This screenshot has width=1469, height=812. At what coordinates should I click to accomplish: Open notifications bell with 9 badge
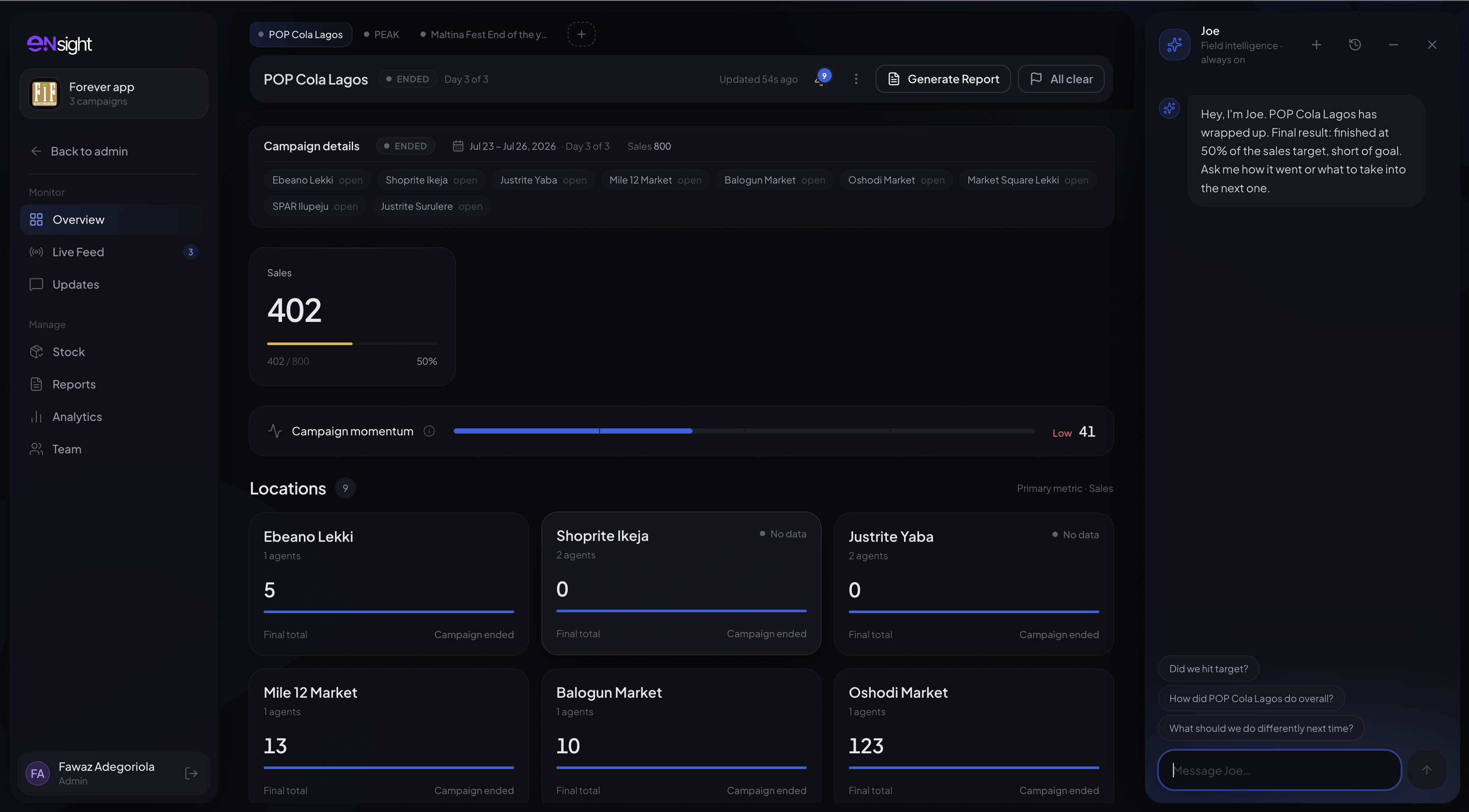[822, 79]
